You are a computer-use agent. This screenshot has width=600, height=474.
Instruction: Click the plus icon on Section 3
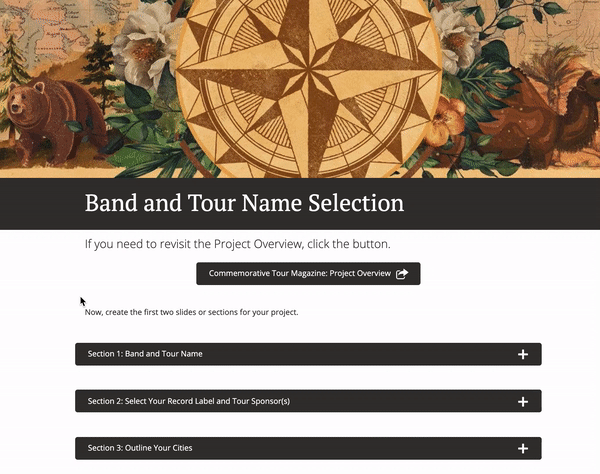(523, 448)
